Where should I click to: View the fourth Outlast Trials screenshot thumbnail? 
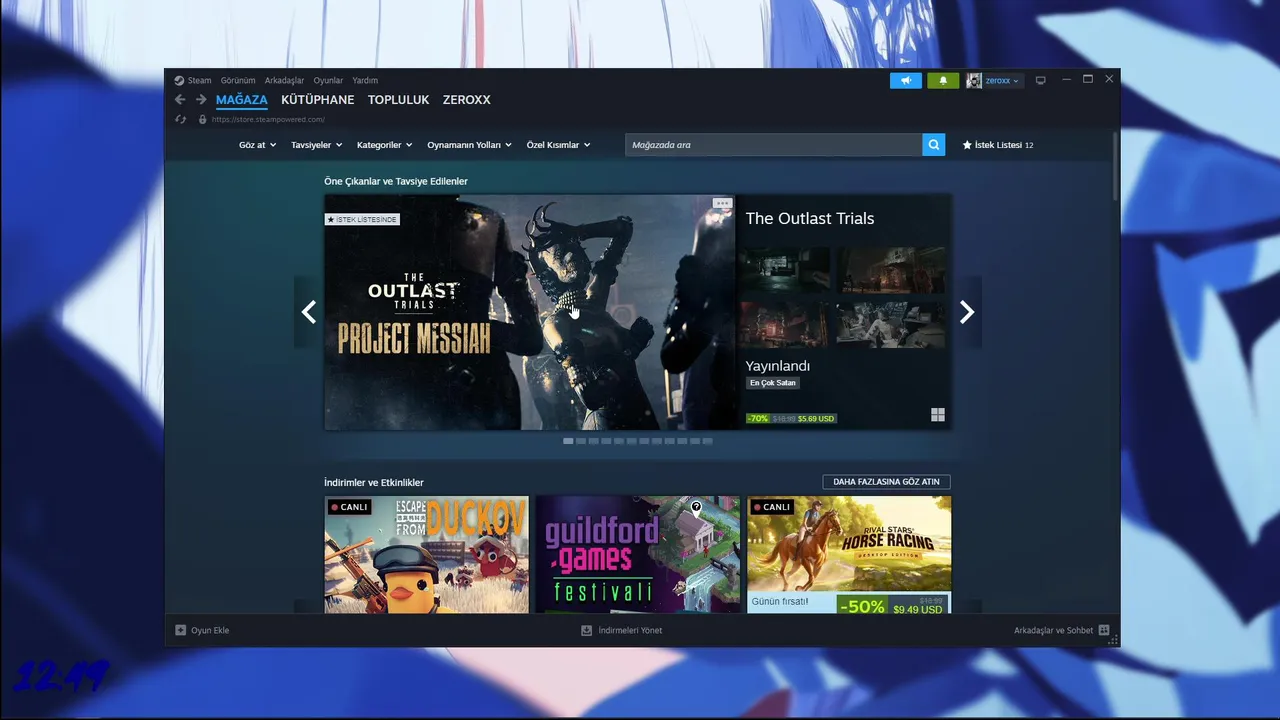(x=891, y=325)
